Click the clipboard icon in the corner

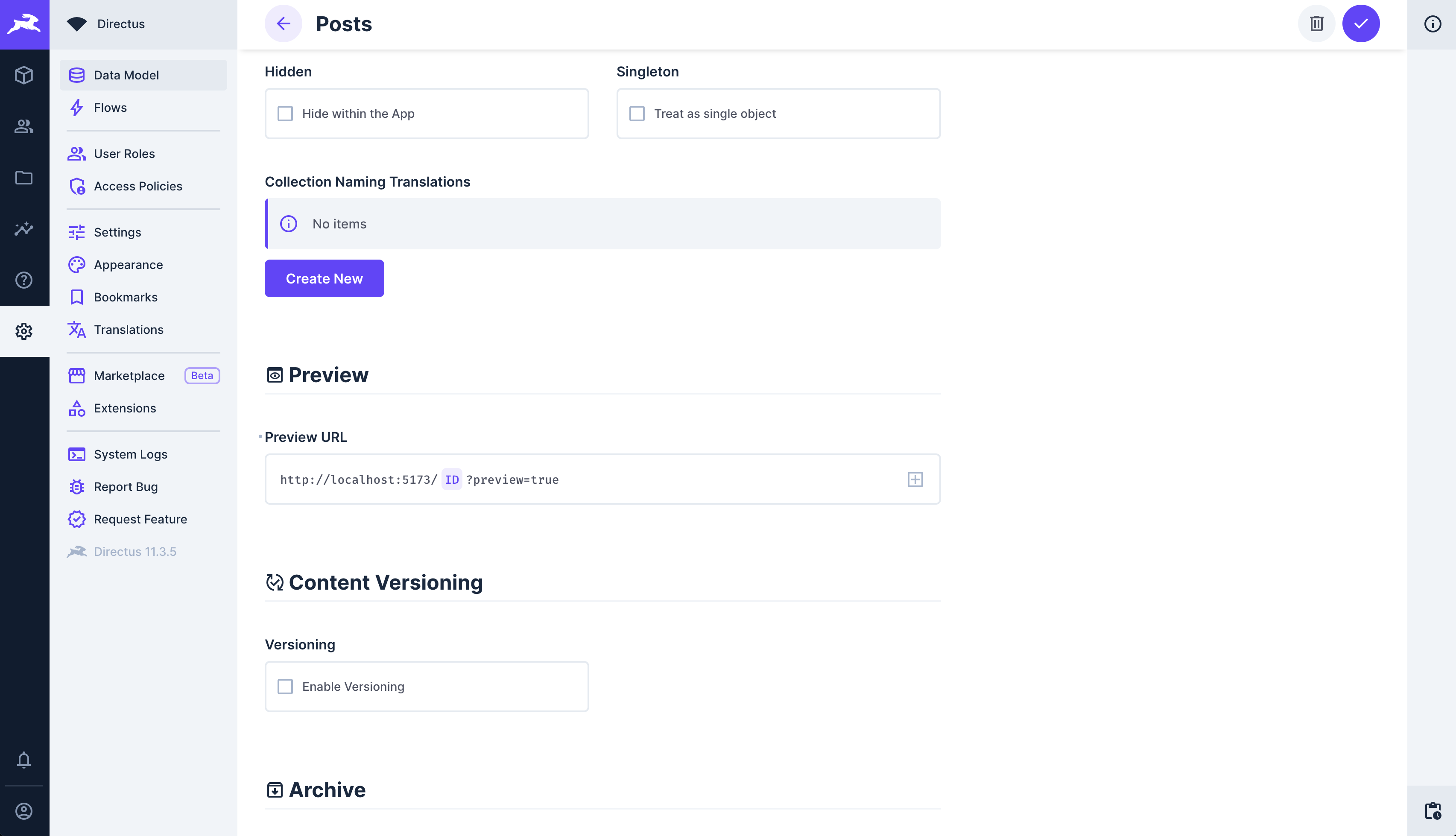click(1433, 811)
